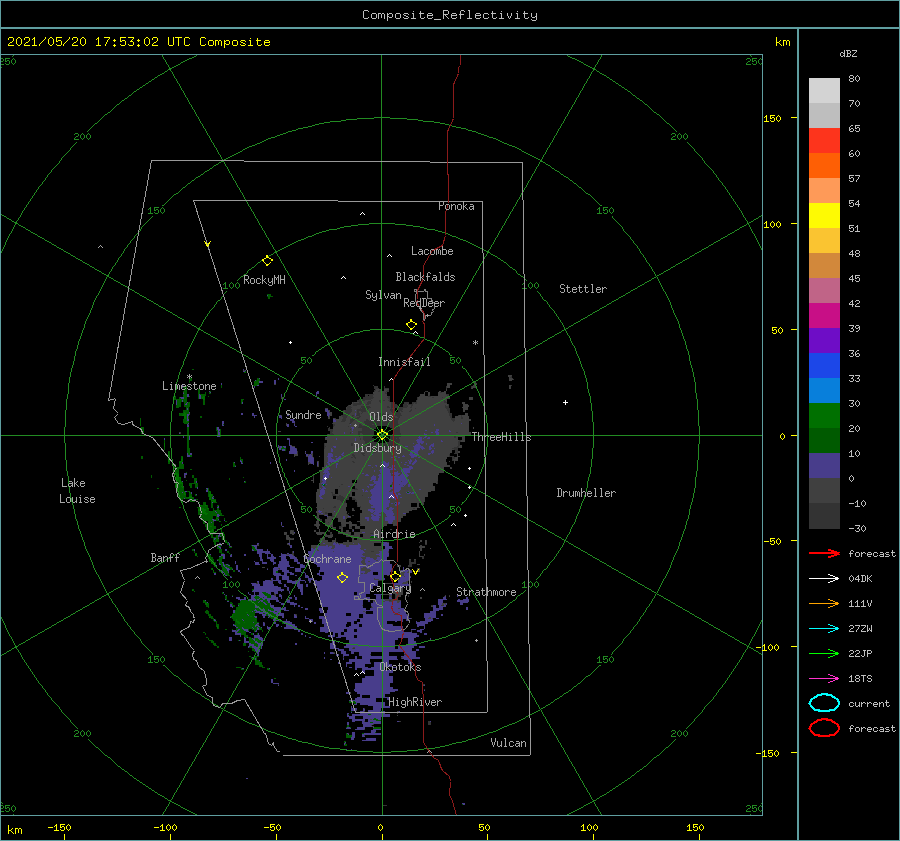Click the Vulcan label
Screen dimensions: 900x841
pyautogui.click(x=509, y=743)
